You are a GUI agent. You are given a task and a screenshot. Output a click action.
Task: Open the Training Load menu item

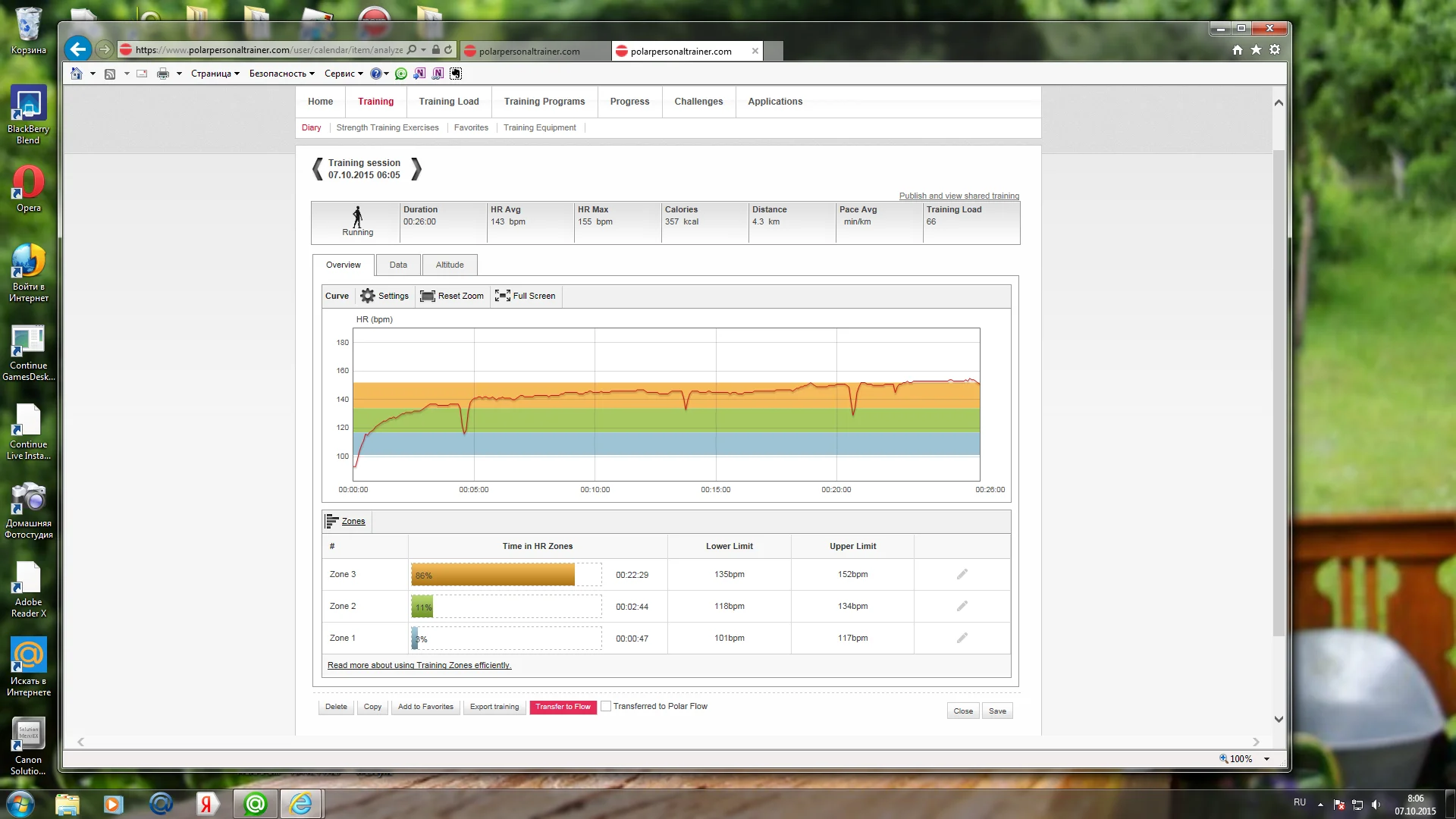pos(449,102)
